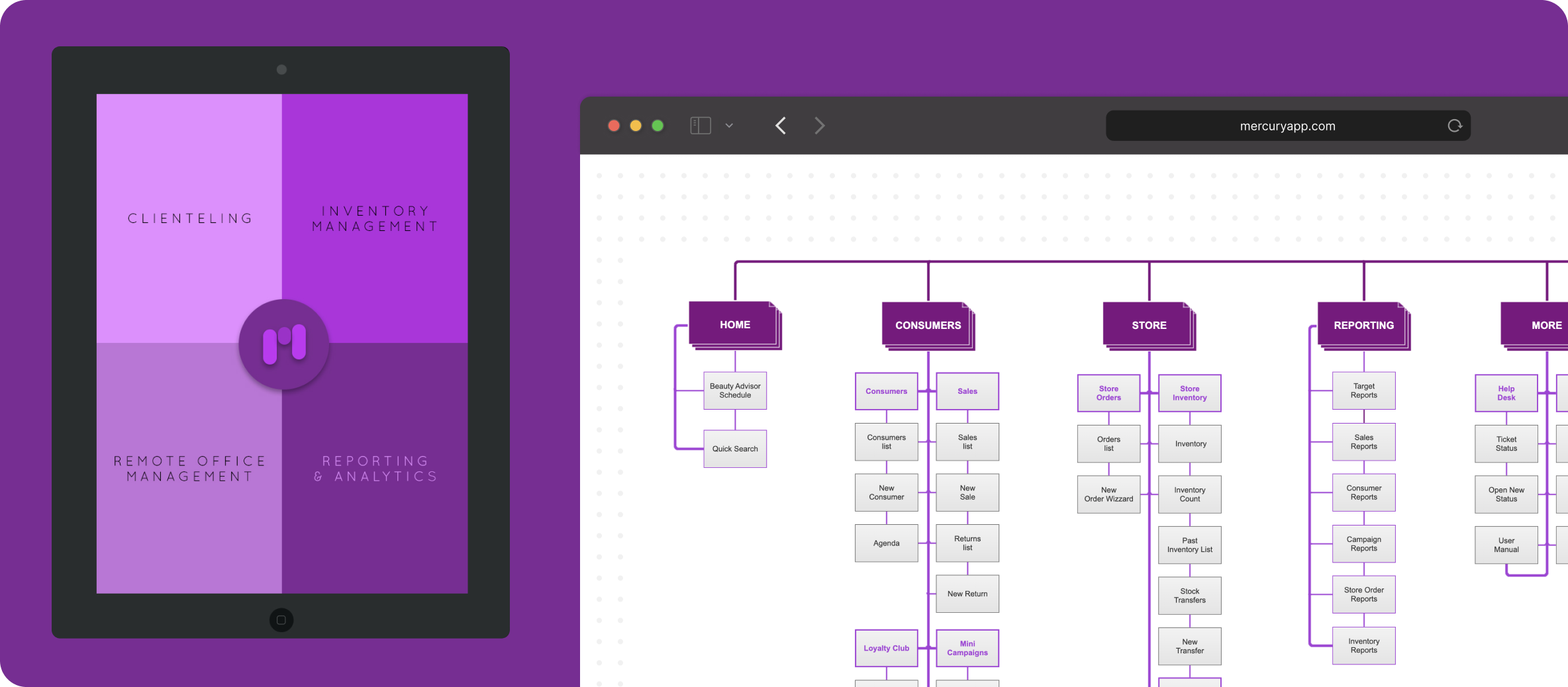
Task: Select the CONSUMERS section node
Action: coord(927,325)
